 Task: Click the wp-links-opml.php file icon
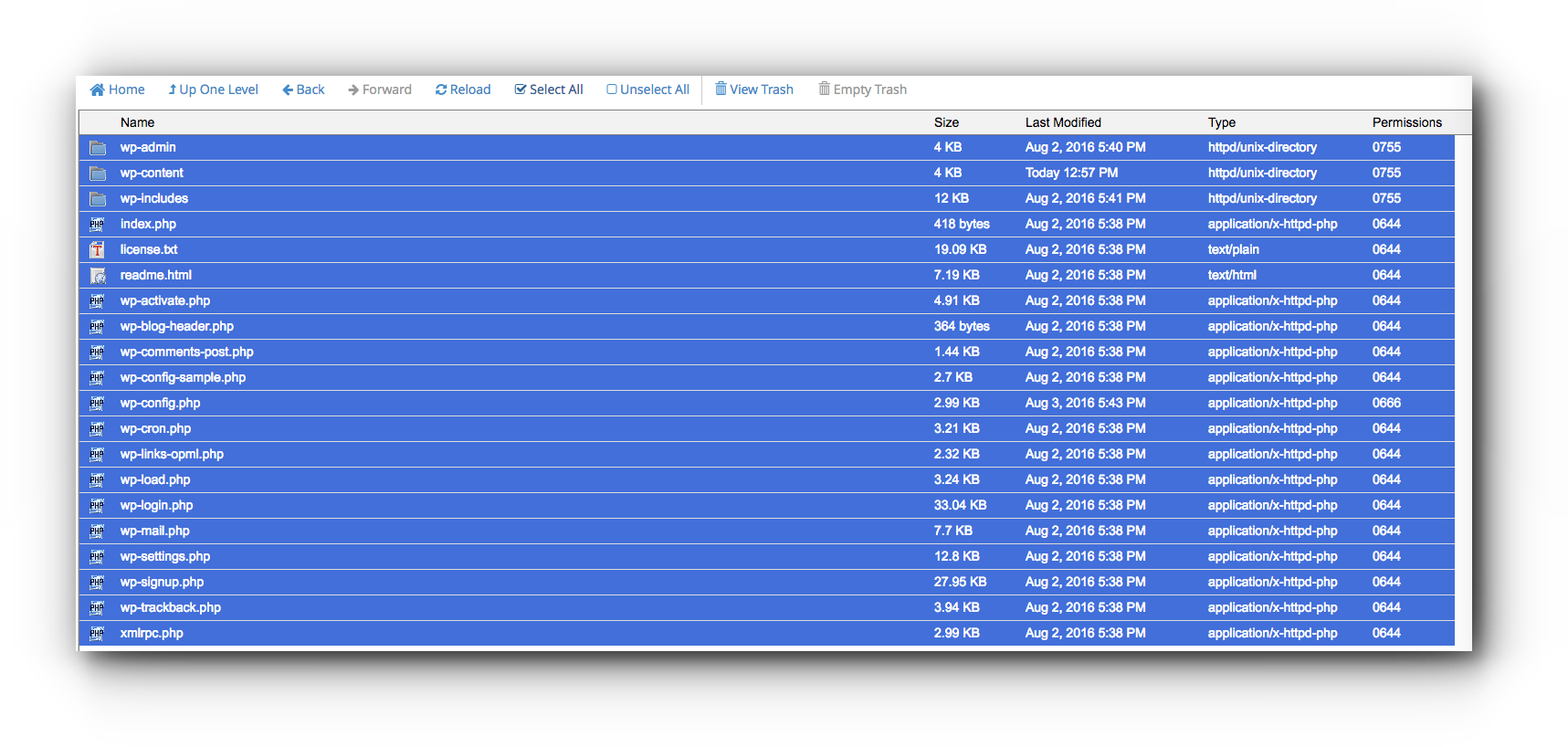(97, 454)
